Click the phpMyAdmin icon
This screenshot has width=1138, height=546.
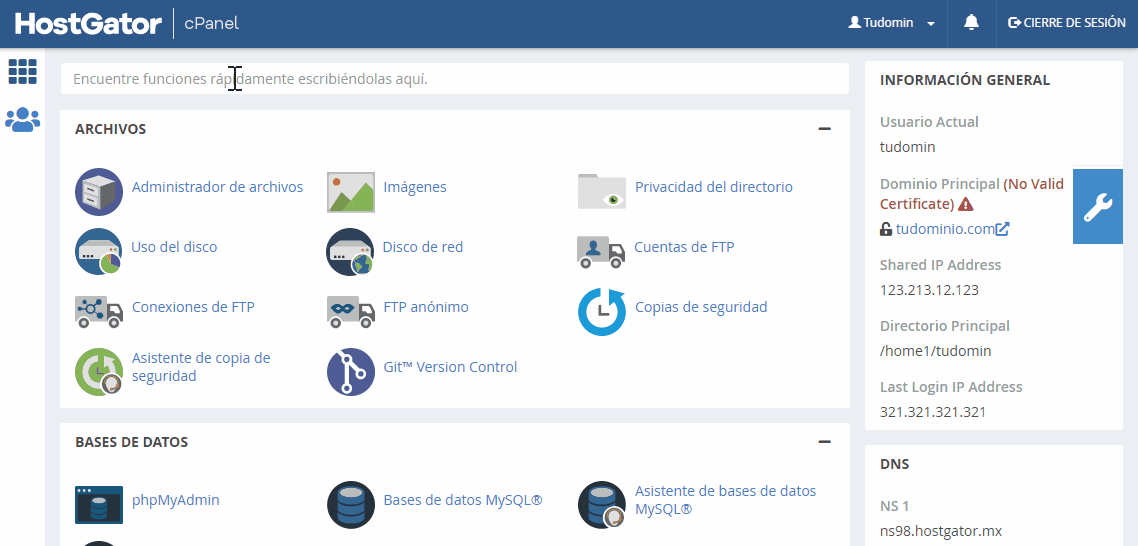coord(99,505)
